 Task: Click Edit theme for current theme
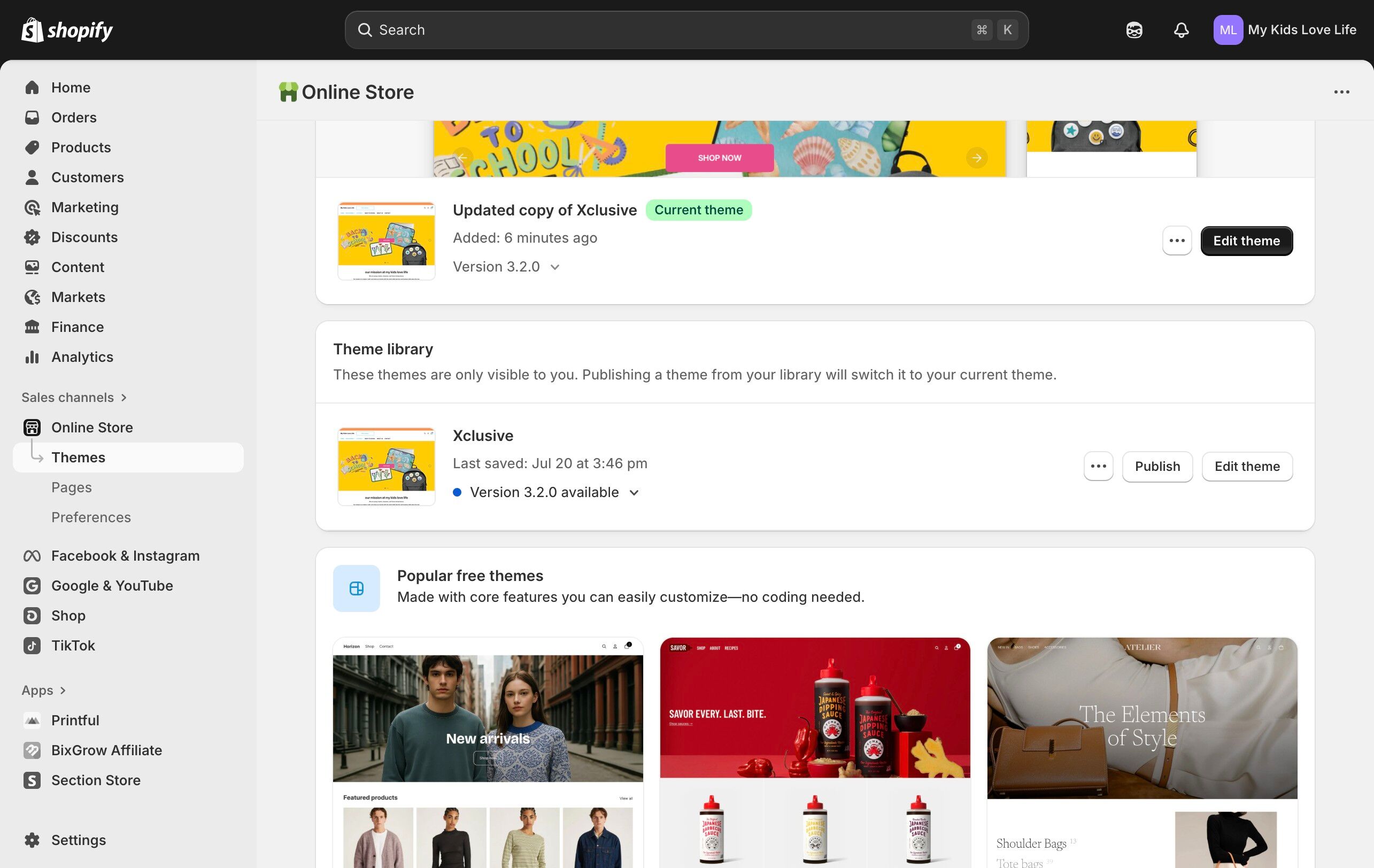[1246, 241]
